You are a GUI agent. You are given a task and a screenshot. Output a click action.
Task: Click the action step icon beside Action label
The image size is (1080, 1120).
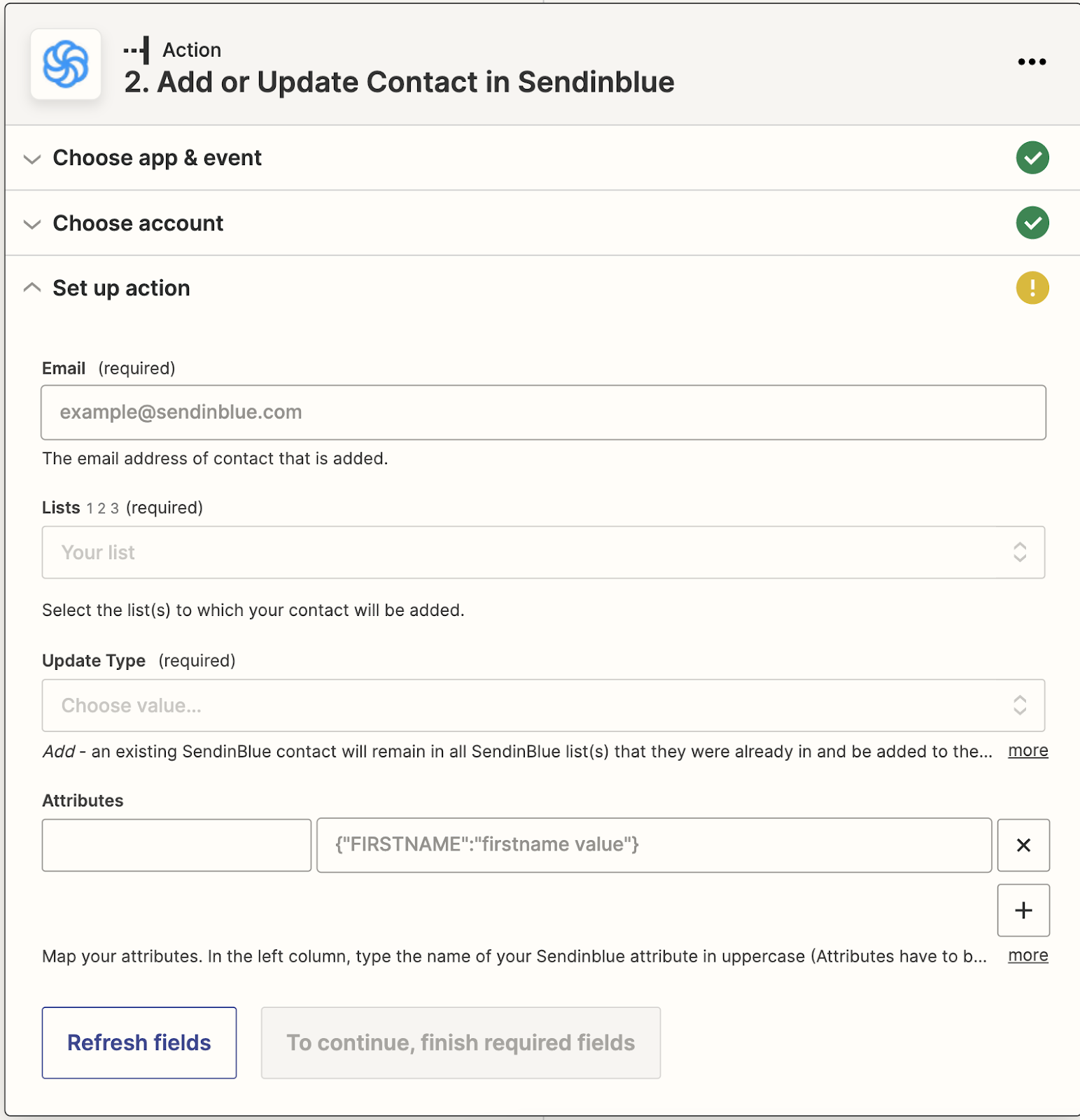point(137,50)
